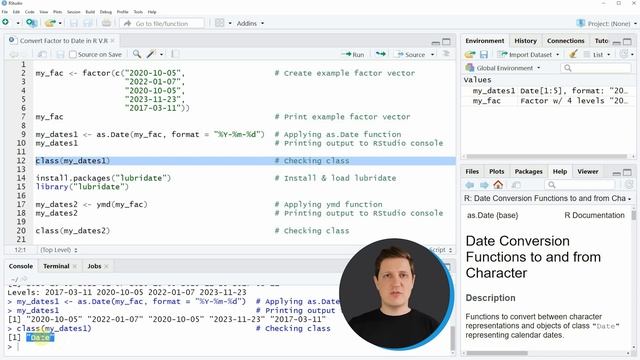The height and width of the screenshot is (360, 640).
Task: Open the Session menu
Action: [x=73, y=12]
